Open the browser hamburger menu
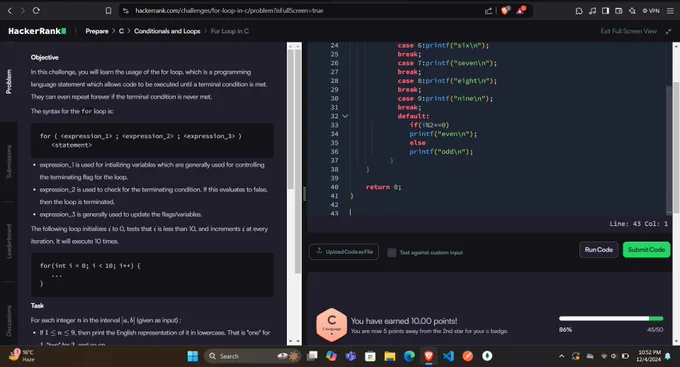The image size is (680, 367). [x=670, y=11]
